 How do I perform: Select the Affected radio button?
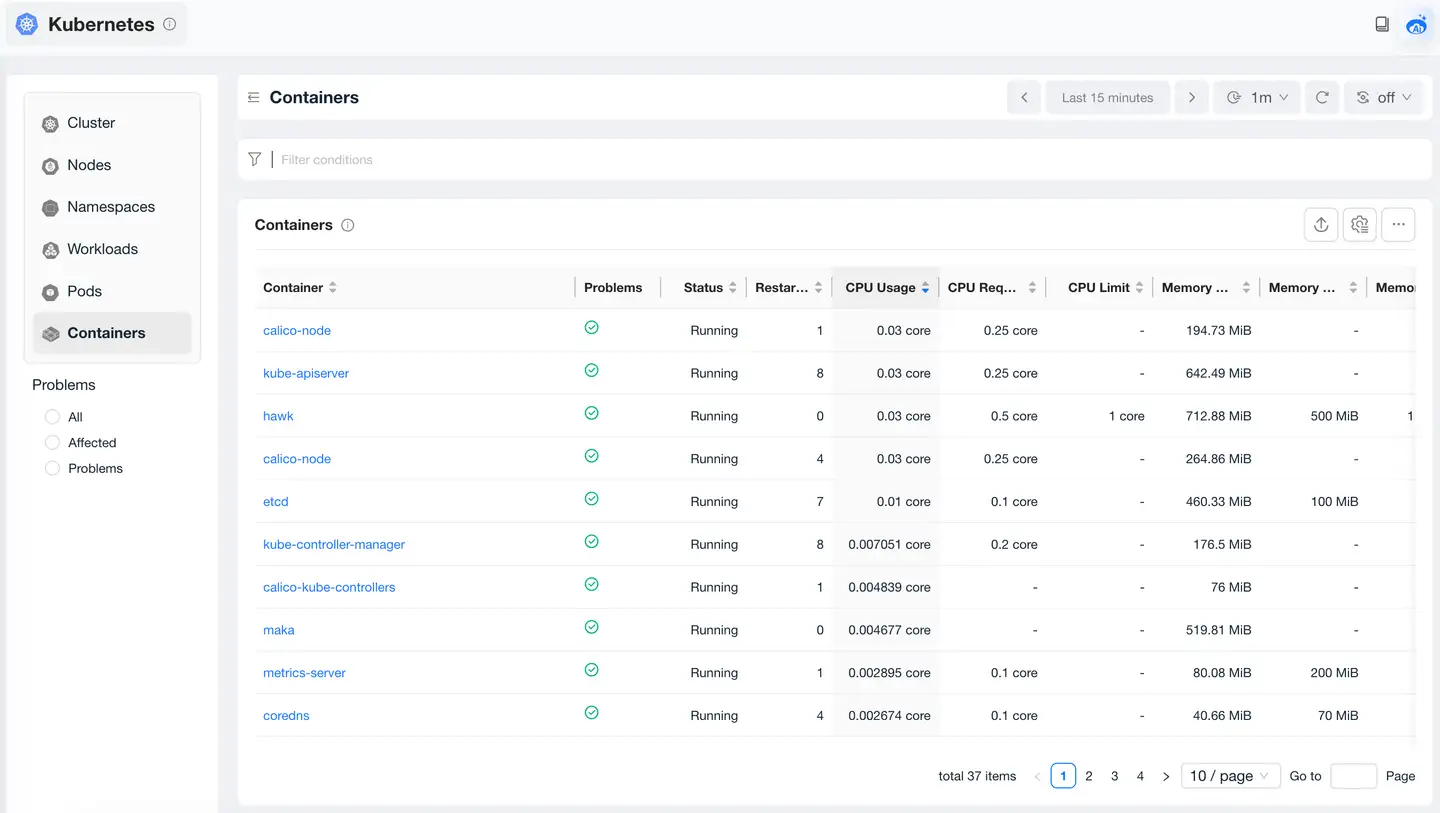pos(53,443)
